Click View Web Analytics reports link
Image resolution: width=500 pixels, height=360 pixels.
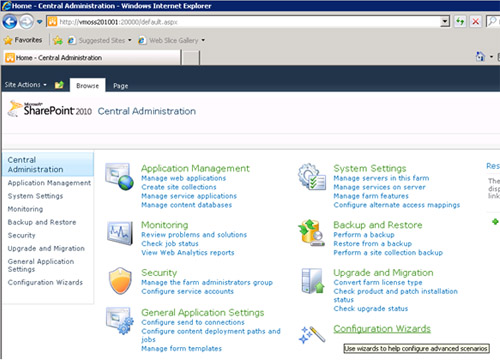pyautogui.click(x=188, y=253)
